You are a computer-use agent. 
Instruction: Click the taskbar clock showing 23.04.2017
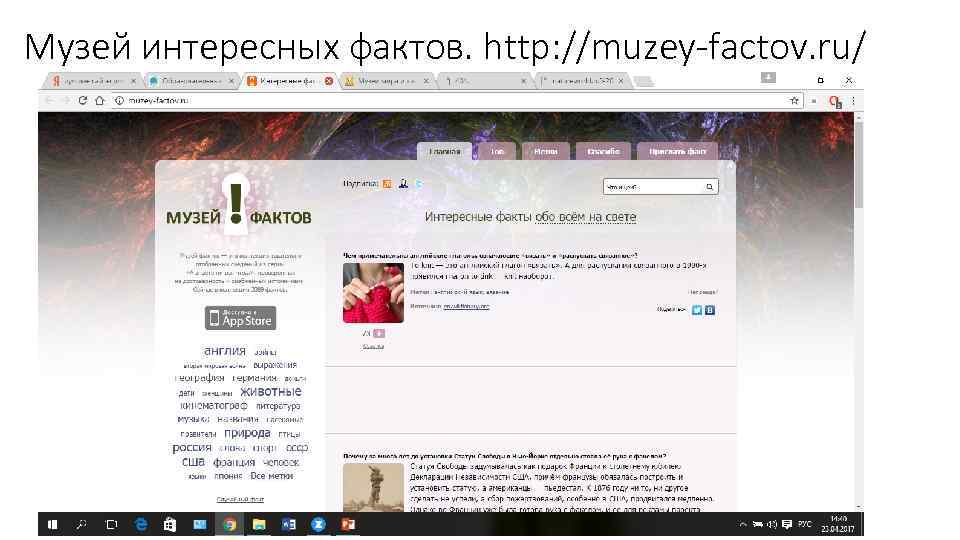point(838,525)
